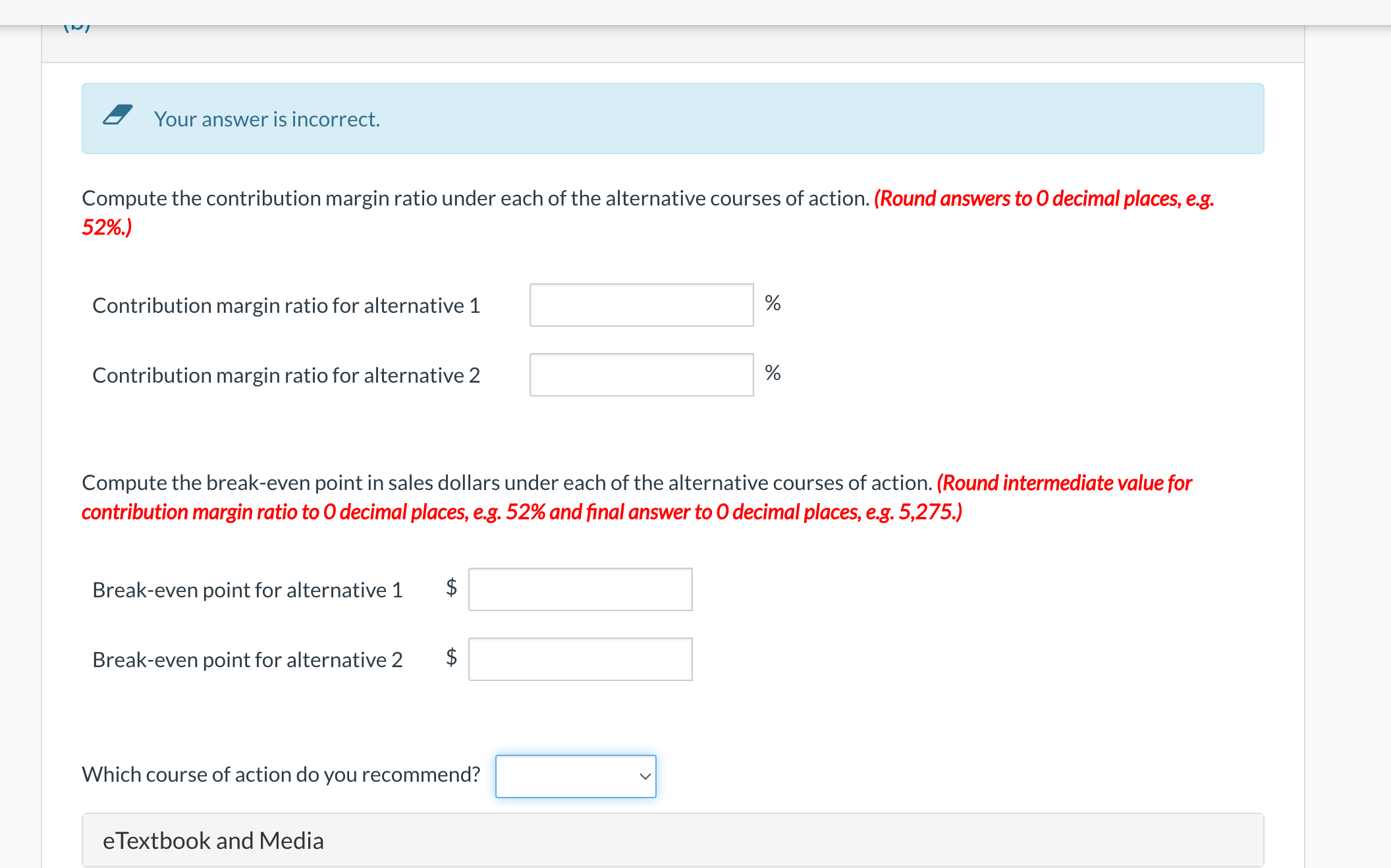The image size is (1391, 868).
Task: Click the 'Which course of action do you recommend?' text
Action: click(281, 774)
